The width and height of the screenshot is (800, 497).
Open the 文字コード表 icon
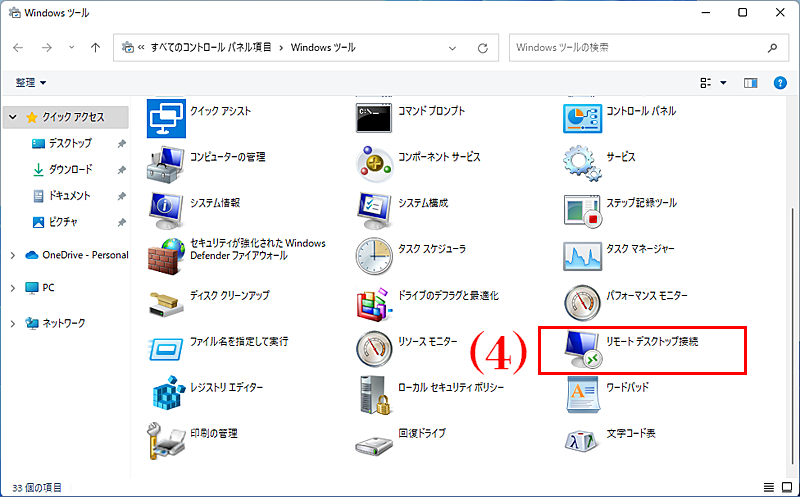(581, 441)
